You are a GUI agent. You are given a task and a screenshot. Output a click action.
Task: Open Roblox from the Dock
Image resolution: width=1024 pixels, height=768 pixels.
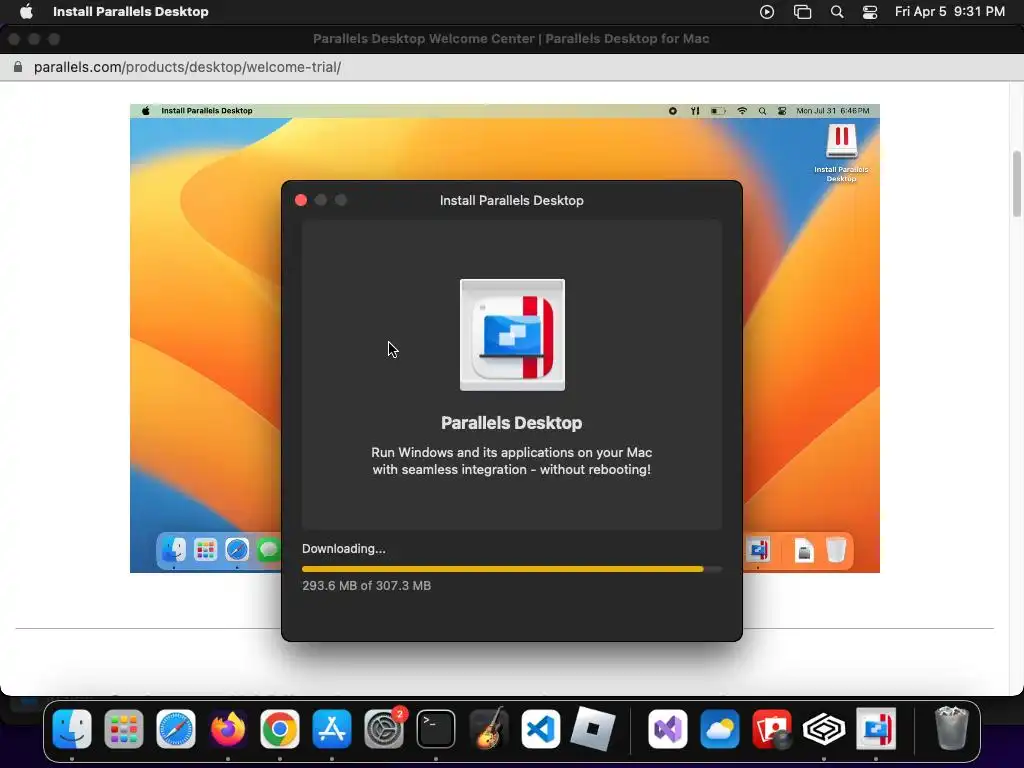592,729
